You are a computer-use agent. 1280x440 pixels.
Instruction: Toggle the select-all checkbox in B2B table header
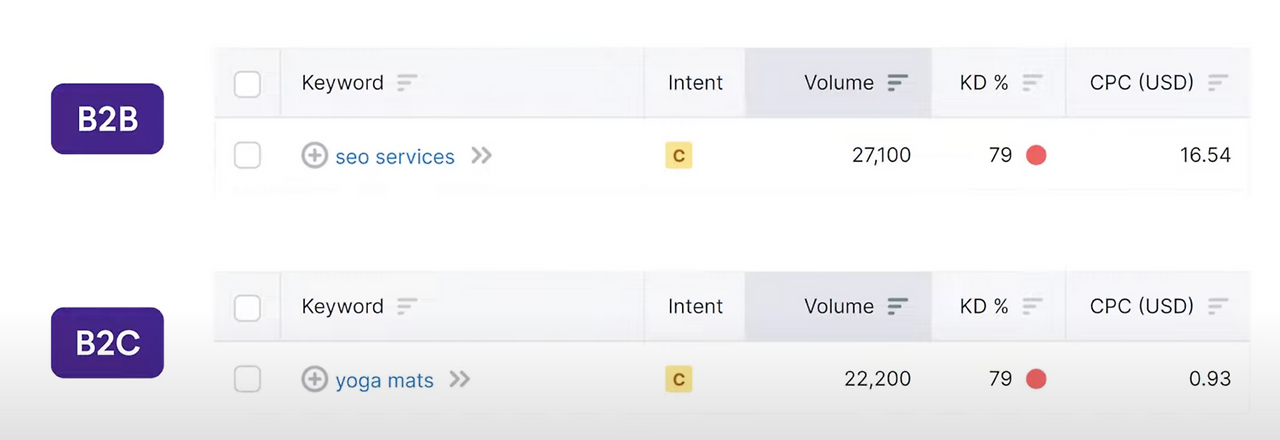click(x=247, y=84)
